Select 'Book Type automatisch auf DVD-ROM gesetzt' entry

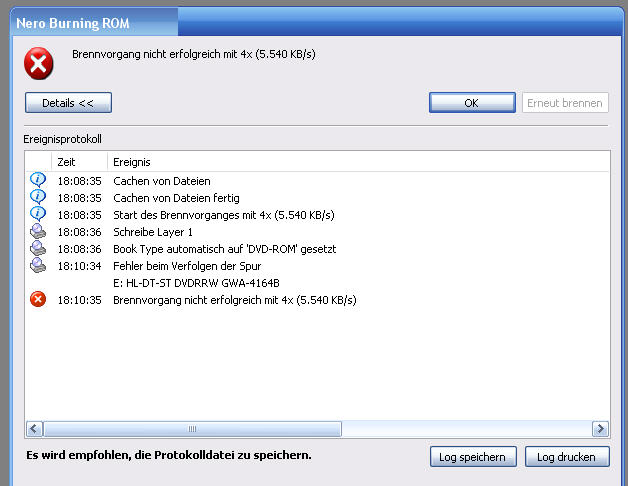click(x=225, y=249)
